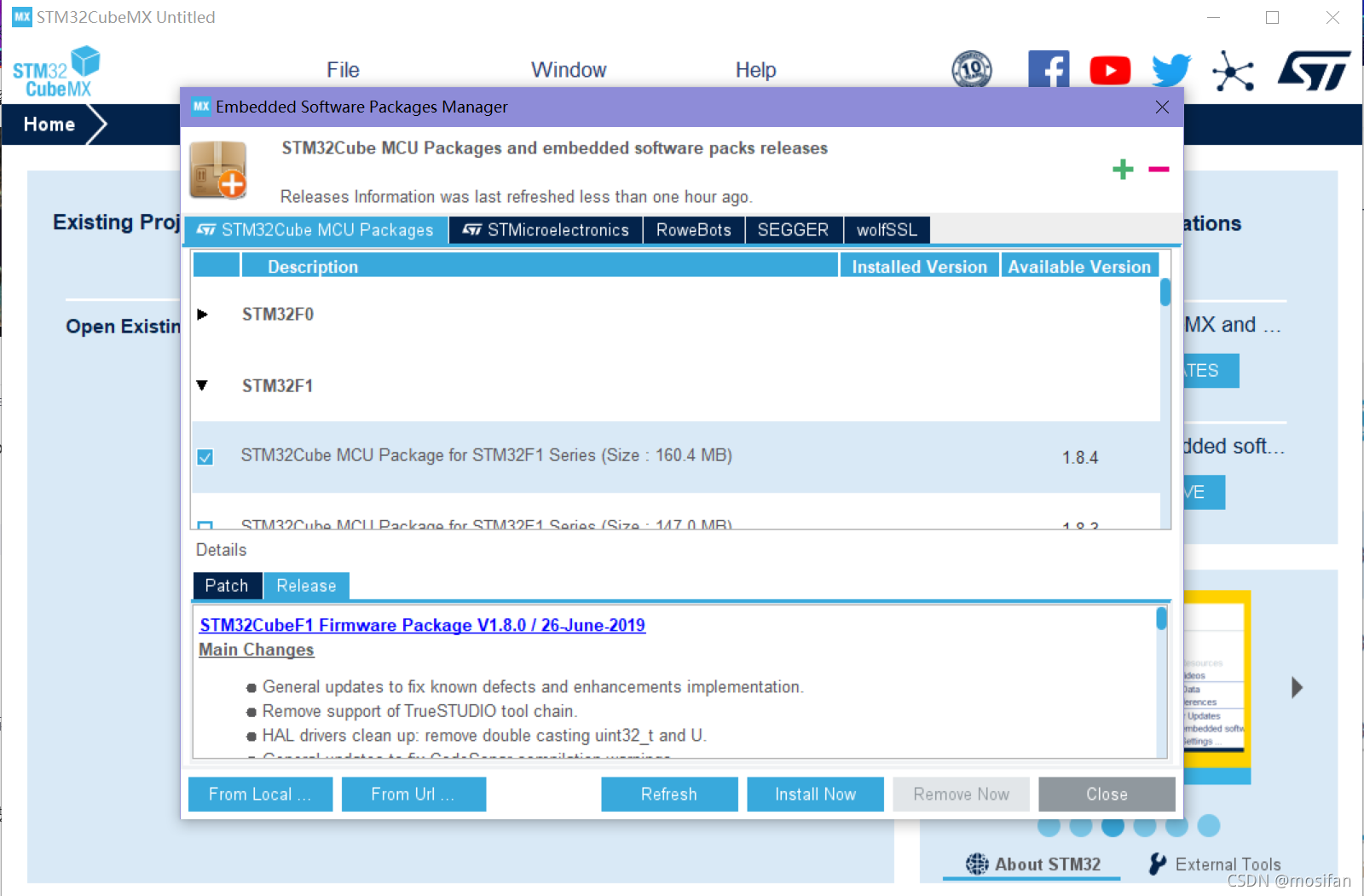
Task: Select the Release details tab
Action: [x=307, y=586]
